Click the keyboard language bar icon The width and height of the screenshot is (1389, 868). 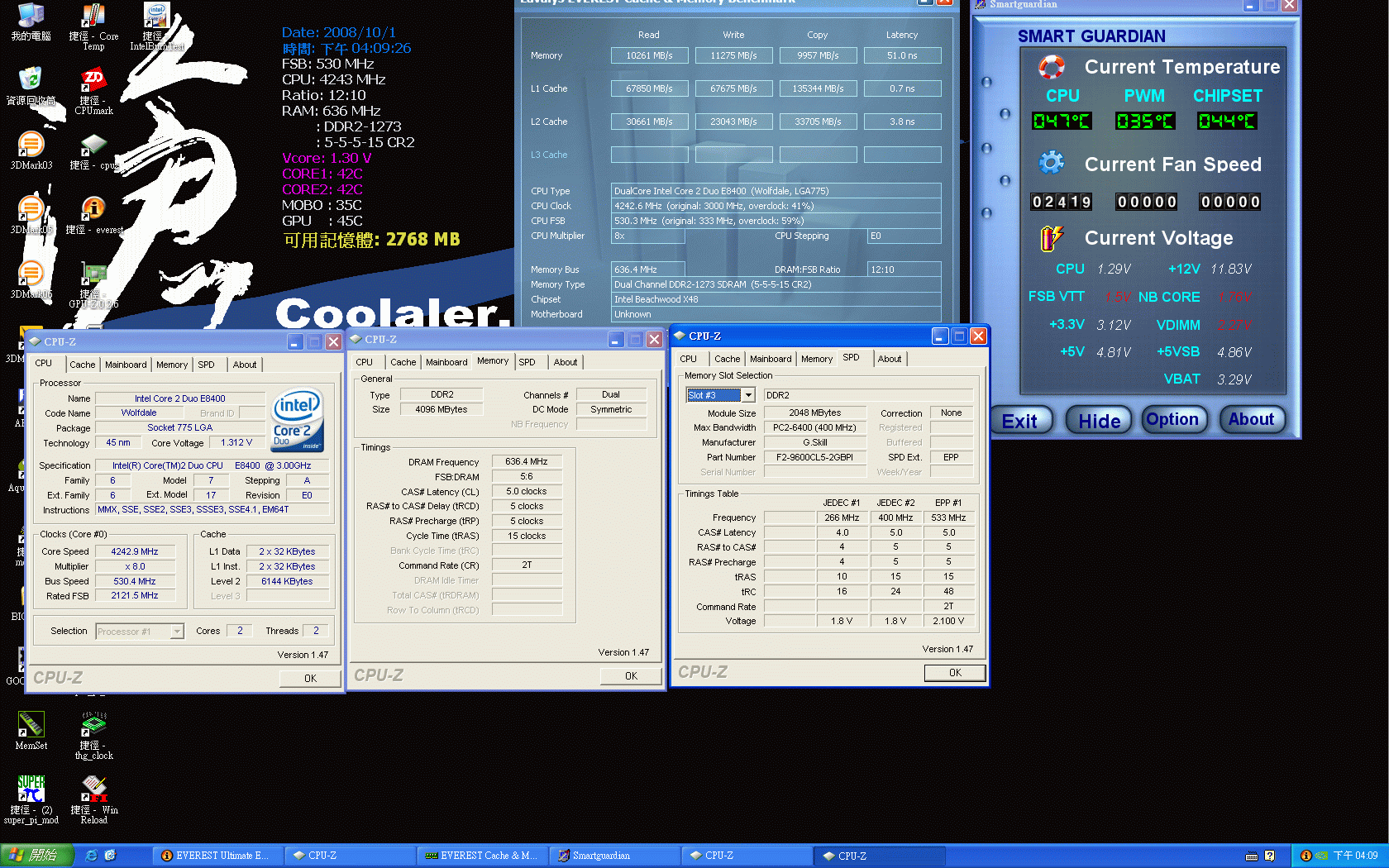pyautogui.click(x=1252, y=856)
